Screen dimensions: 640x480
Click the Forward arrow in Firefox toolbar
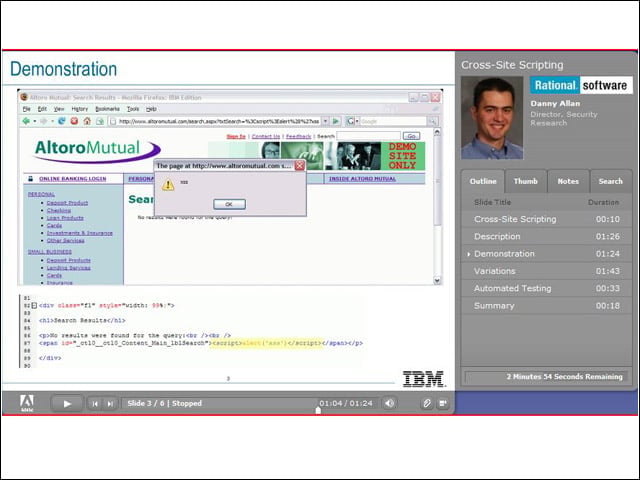43,121
